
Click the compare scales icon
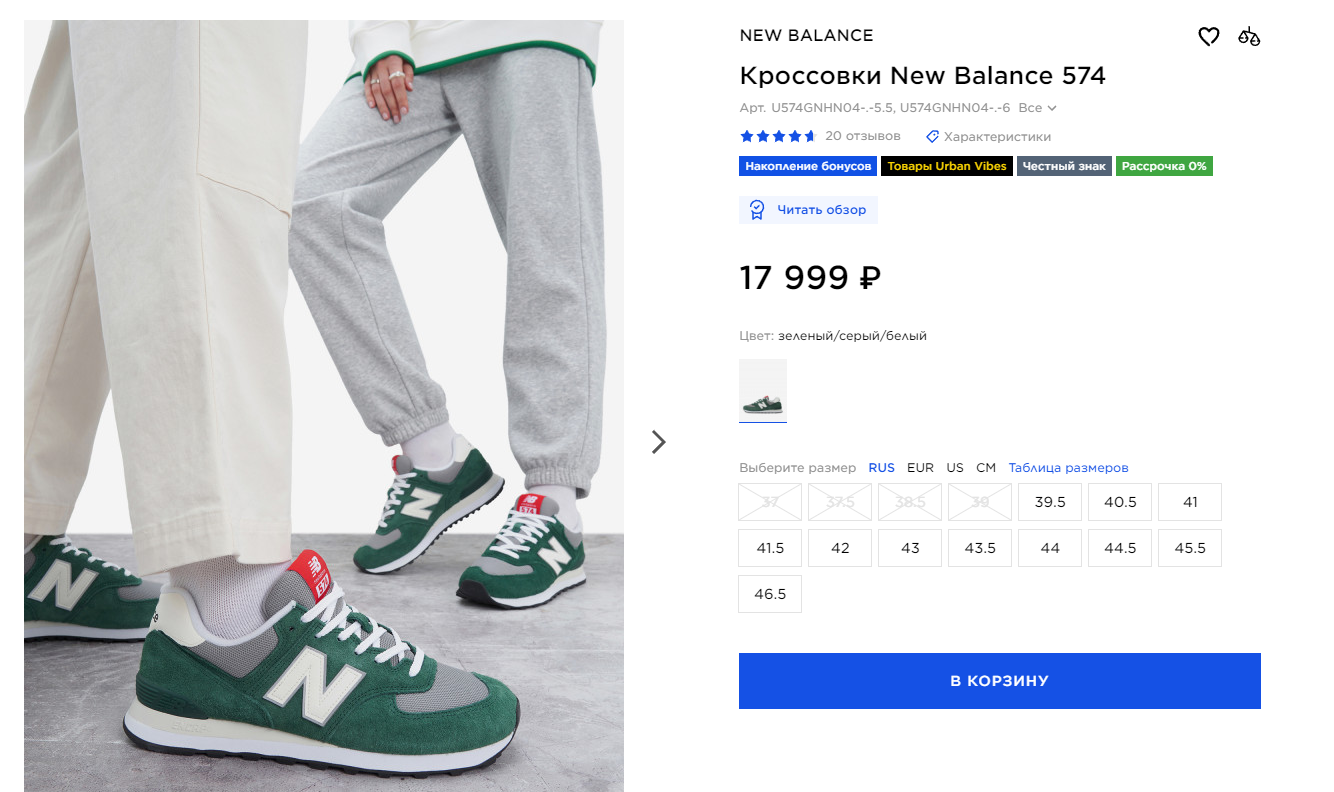point(1249,37)
